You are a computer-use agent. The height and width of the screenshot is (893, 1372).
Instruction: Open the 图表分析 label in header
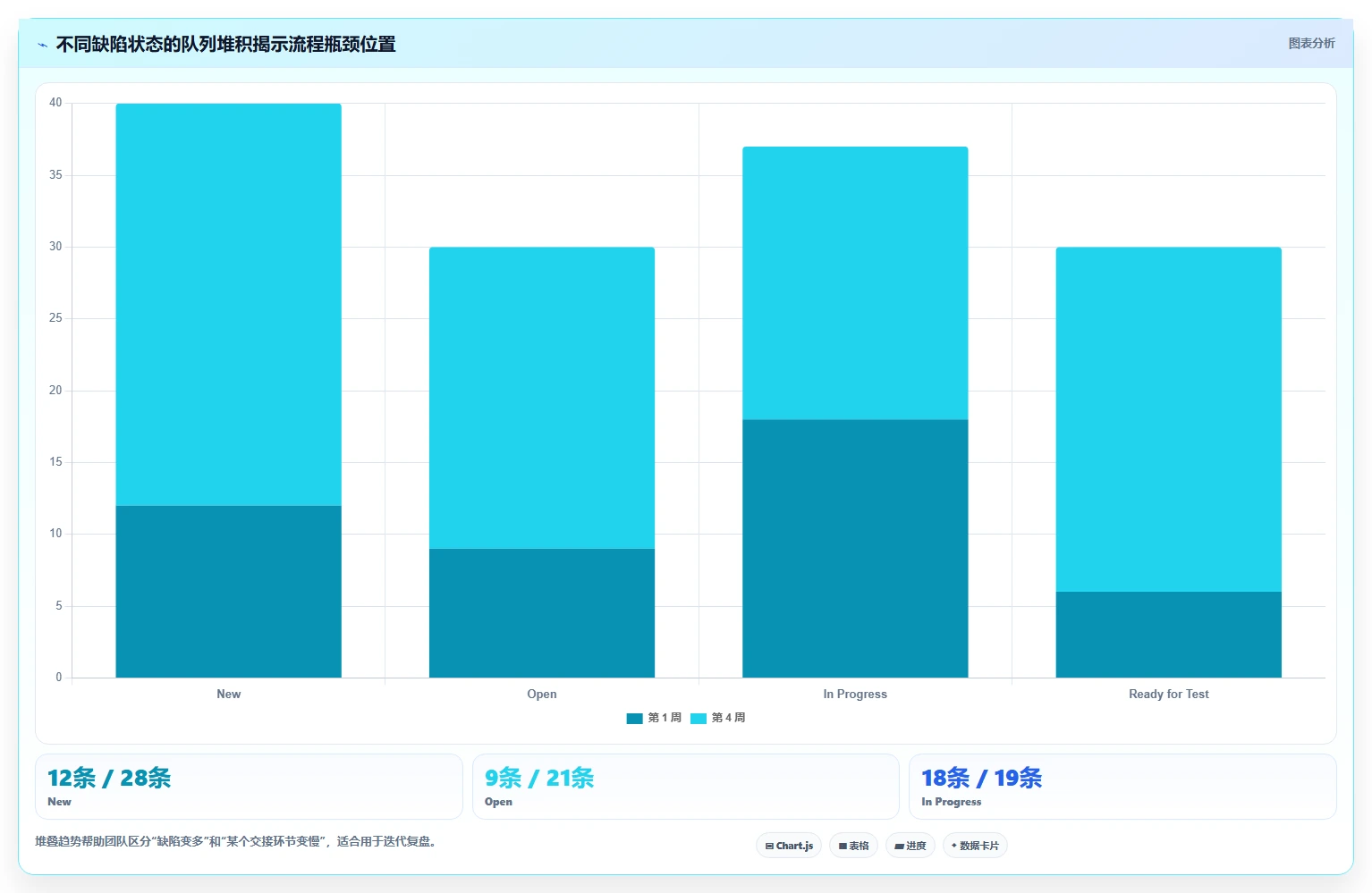1311,43
